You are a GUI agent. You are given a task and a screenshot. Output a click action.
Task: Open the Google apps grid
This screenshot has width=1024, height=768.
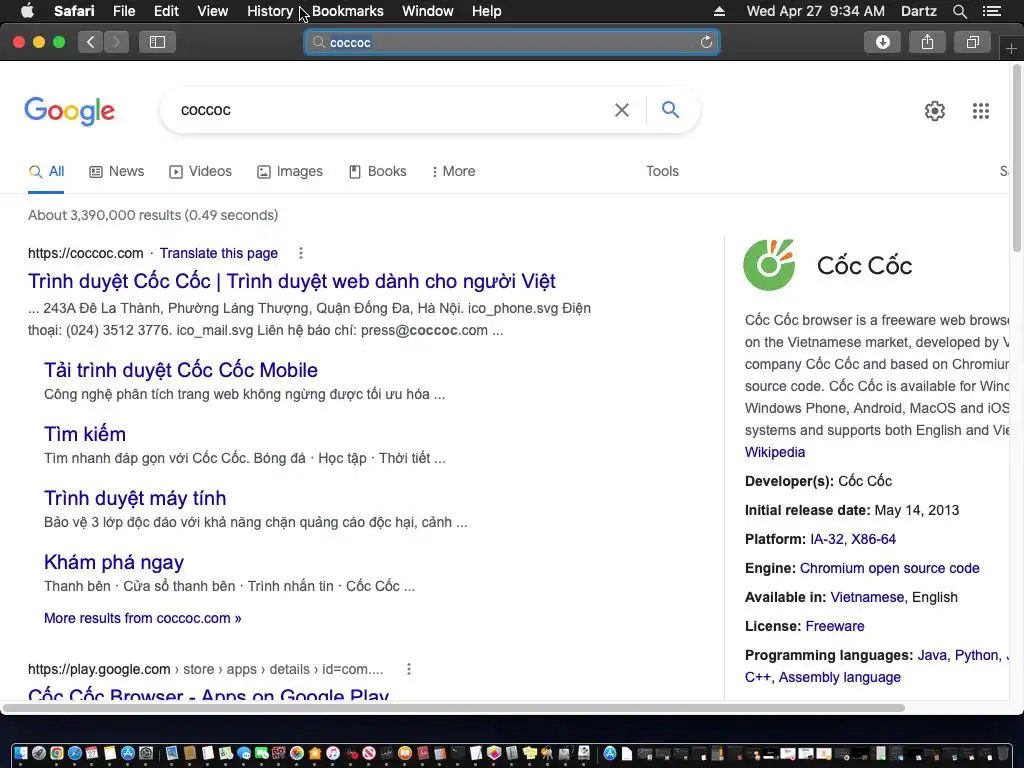(980, 111)
